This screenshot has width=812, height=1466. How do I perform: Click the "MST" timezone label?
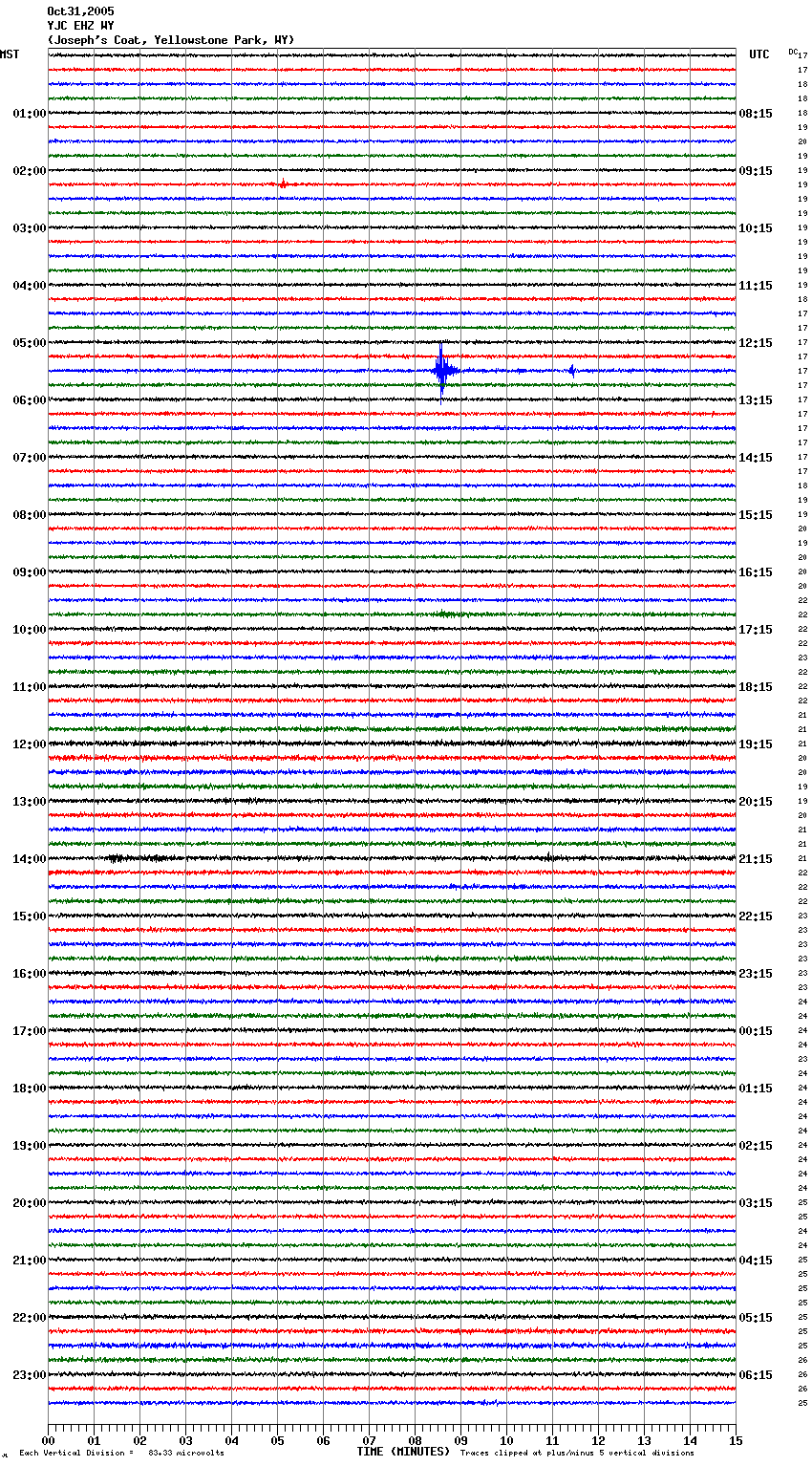[10, 54]
